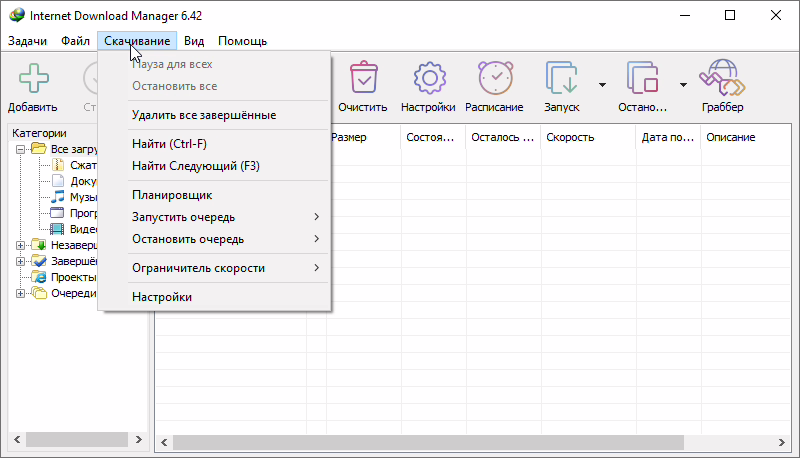This screenshot has height=458, width=800.
Task: Click the Остановить queue stop icon
Action: point(641,79)
